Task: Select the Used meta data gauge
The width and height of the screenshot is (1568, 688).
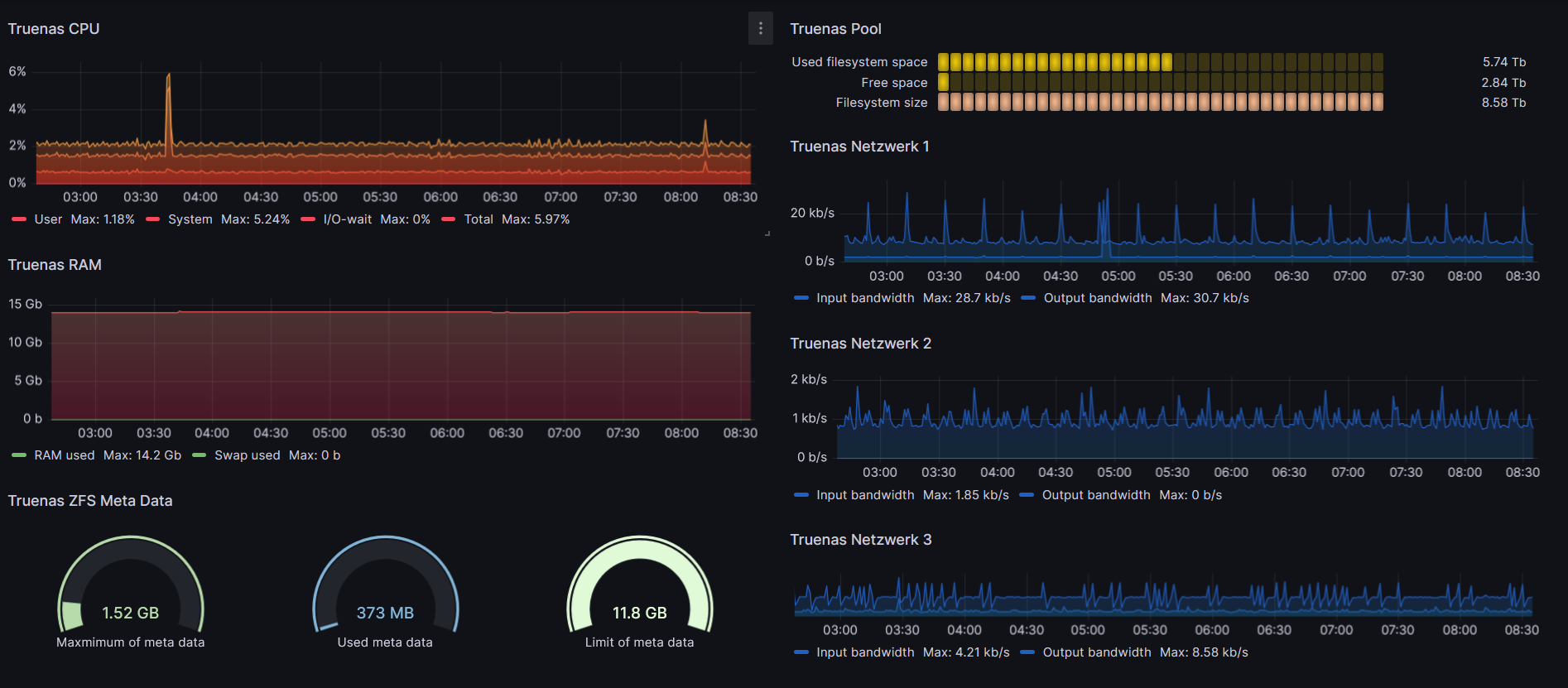Action: tap(385, 585)
